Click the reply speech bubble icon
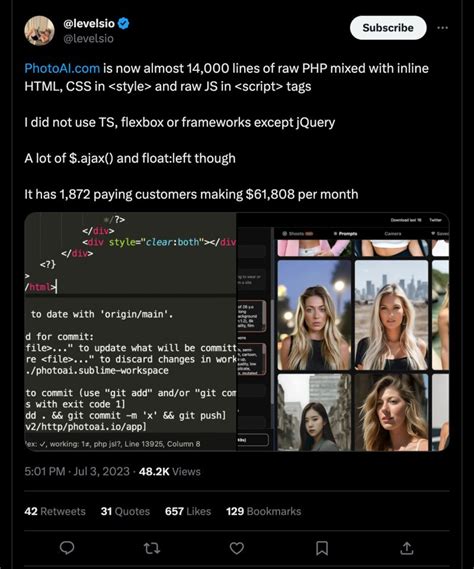The image size is (474, 569). pyautogui.click(x=67, y=548)
